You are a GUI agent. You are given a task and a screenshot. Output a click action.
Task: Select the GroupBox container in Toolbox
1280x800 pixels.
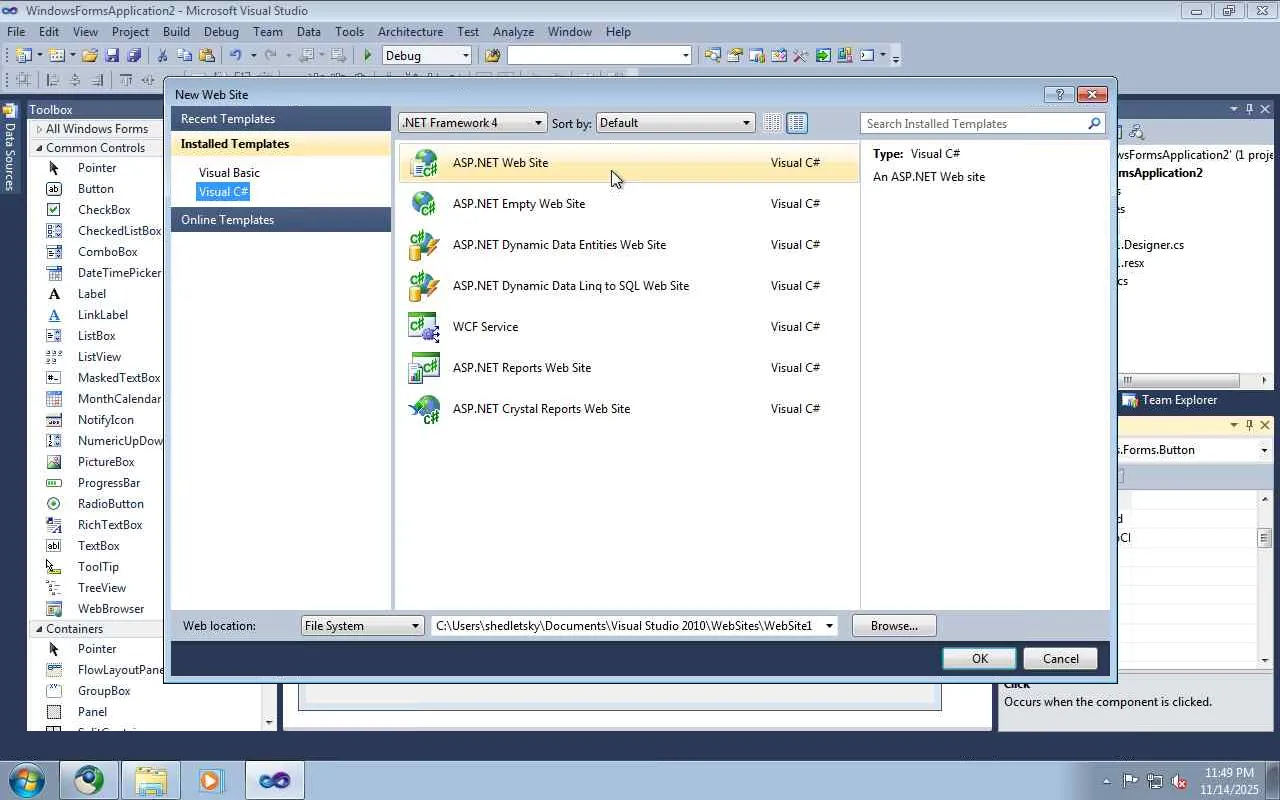104,691
